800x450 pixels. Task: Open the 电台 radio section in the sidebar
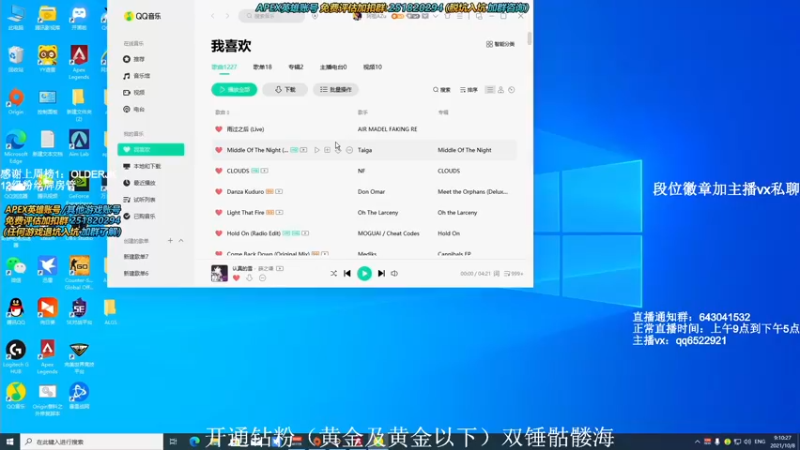134,109
